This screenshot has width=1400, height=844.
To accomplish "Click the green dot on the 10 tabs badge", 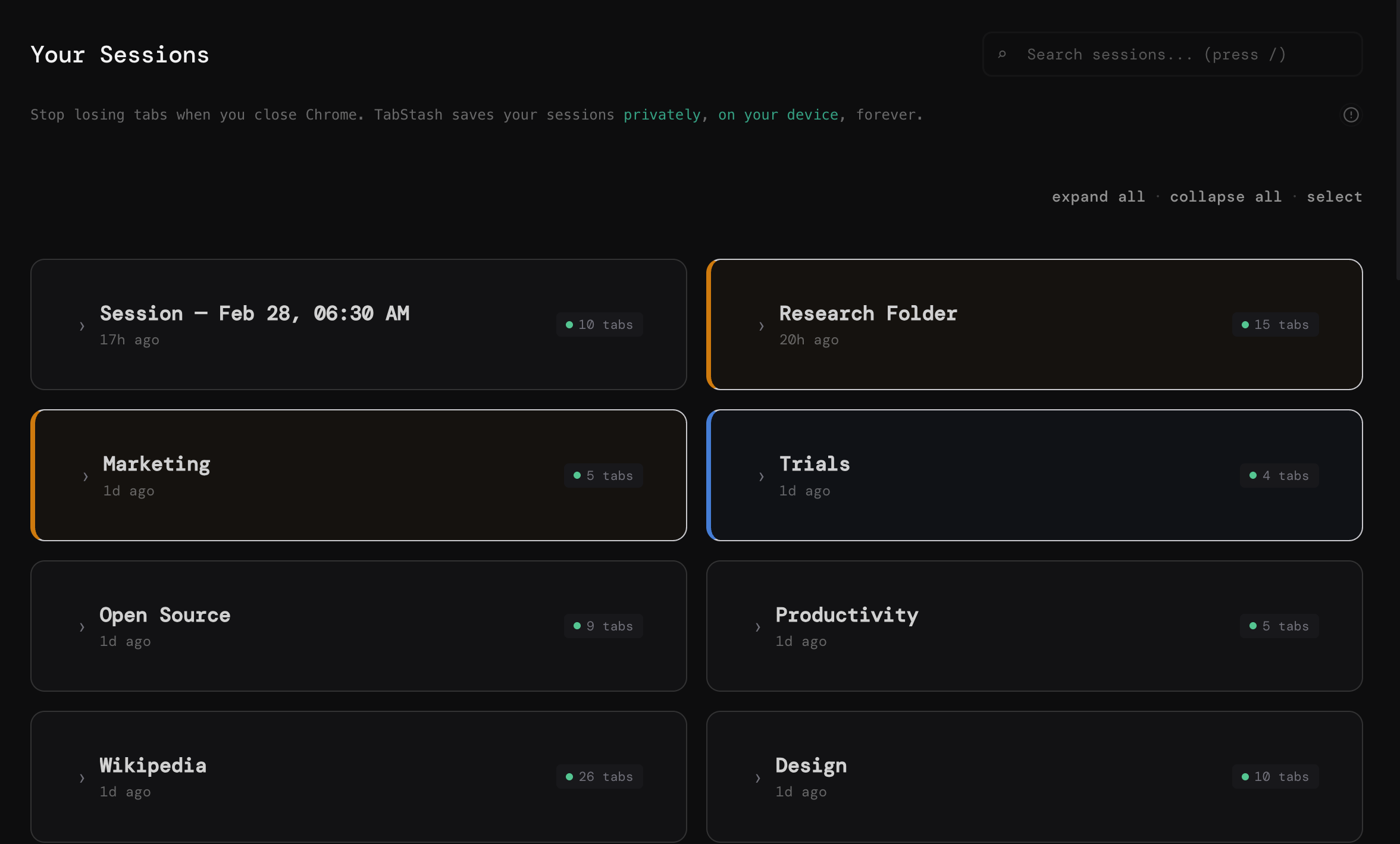I will pos(570,324).
